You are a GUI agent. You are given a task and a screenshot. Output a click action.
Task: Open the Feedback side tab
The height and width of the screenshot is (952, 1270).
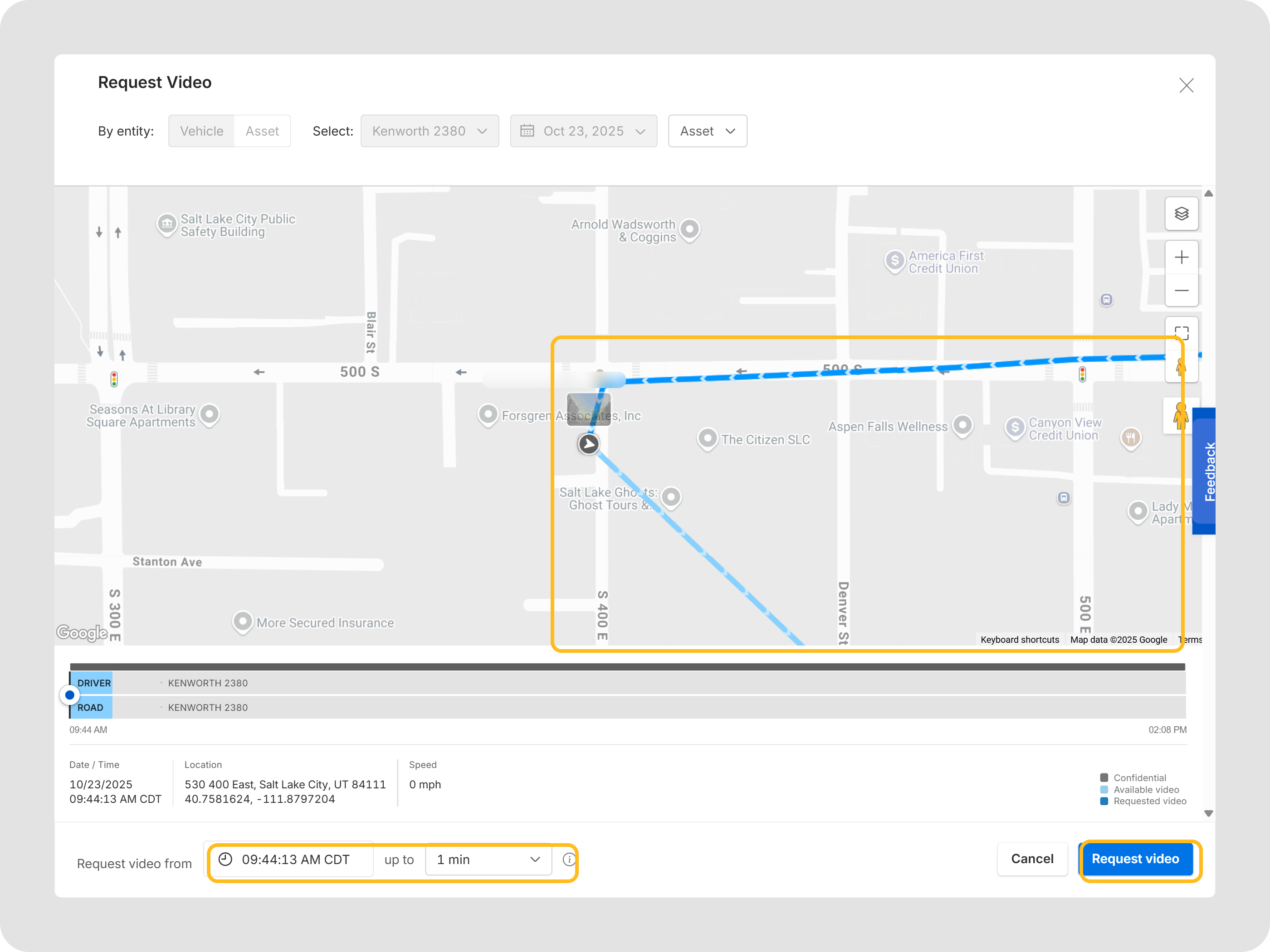[x=1205, y=471]
